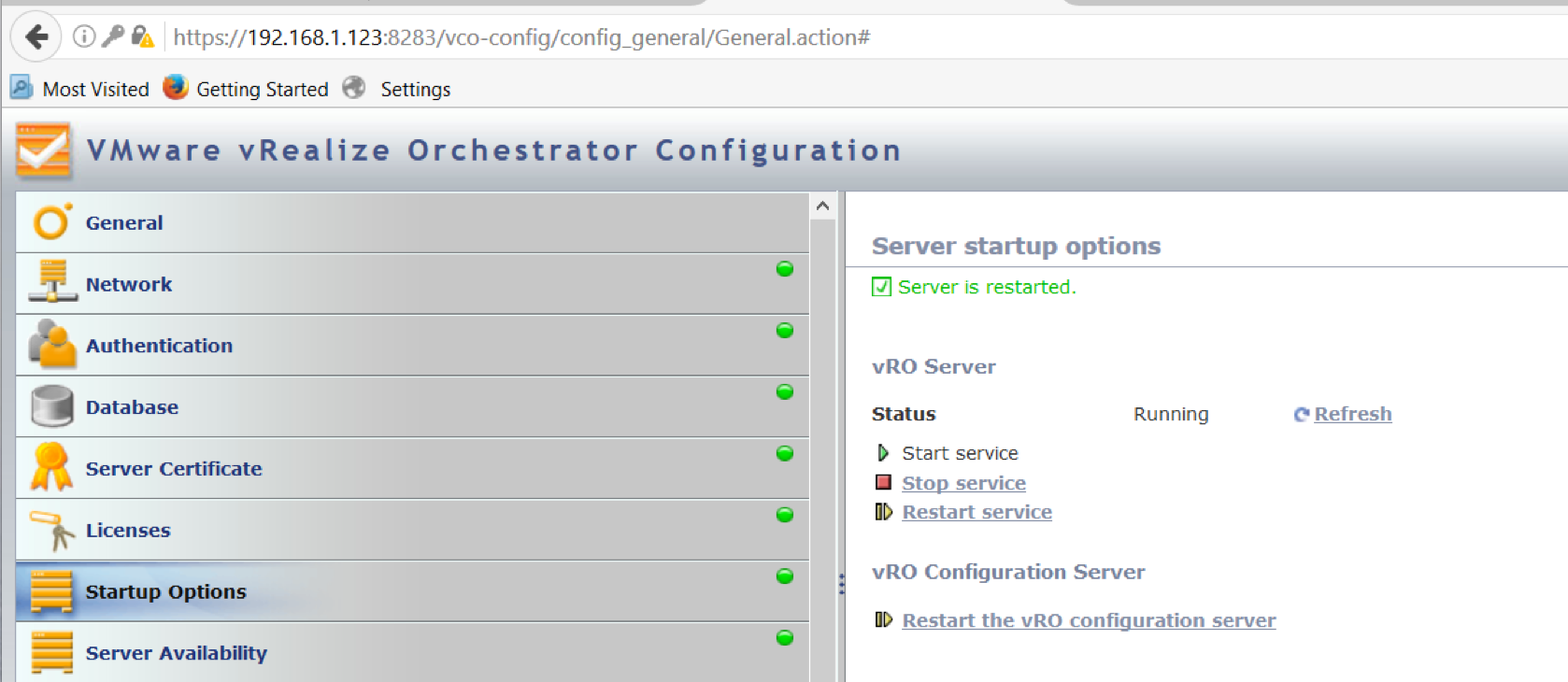Open the Network configuration tab

tap(412, 284)
